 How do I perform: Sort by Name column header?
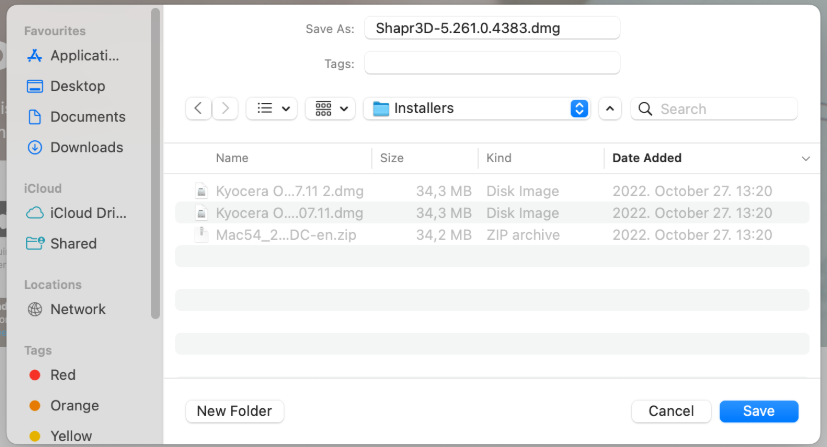(x=232, y=158)
